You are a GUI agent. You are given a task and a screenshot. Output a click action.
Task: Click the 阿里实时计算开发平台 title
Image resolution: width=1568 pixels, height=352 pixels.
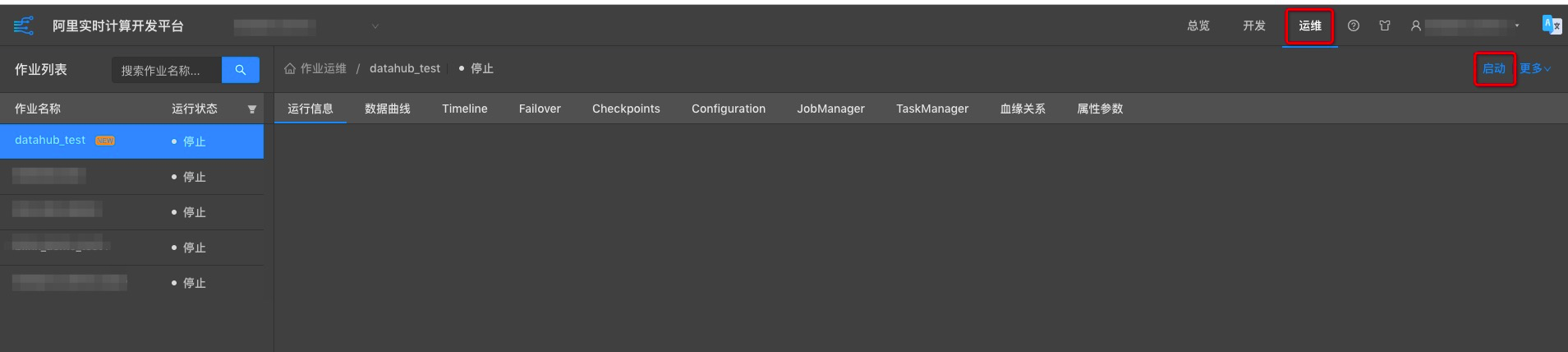tap(118, 26)
